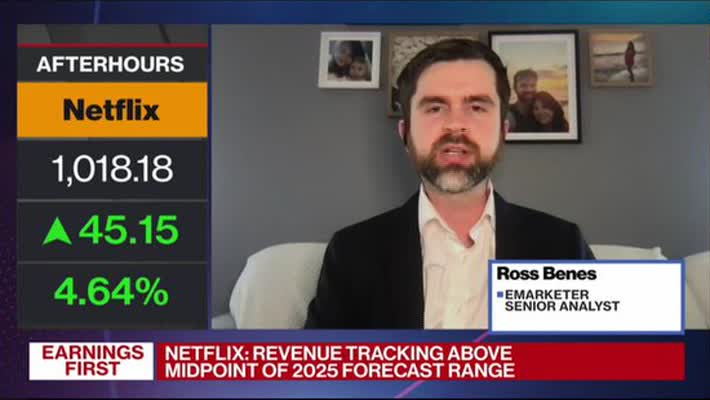Click the percentage gain 4.64%
Screen dimensions: 710x400
coord(111,292)
